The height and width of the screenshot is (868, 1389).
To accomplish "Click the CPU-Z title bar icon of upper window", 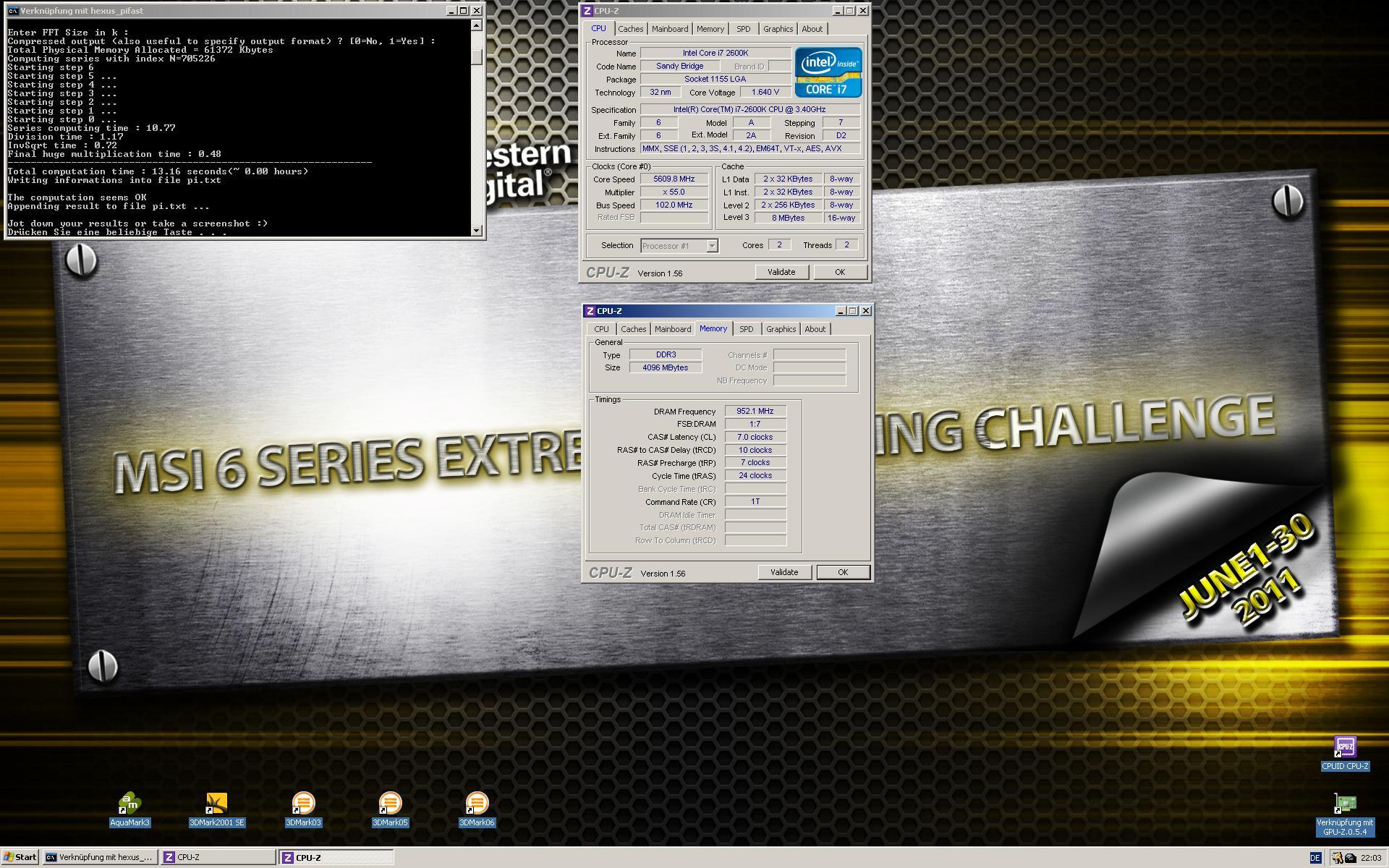I will 587,11.
